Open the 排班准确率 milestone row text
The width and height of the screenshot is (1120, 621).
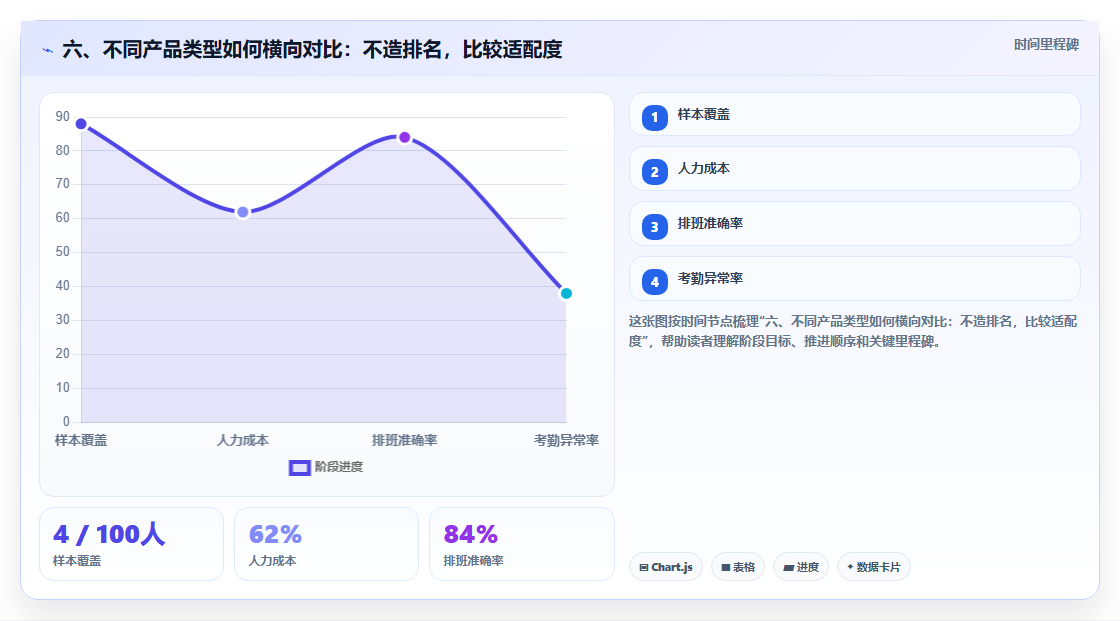710,224
